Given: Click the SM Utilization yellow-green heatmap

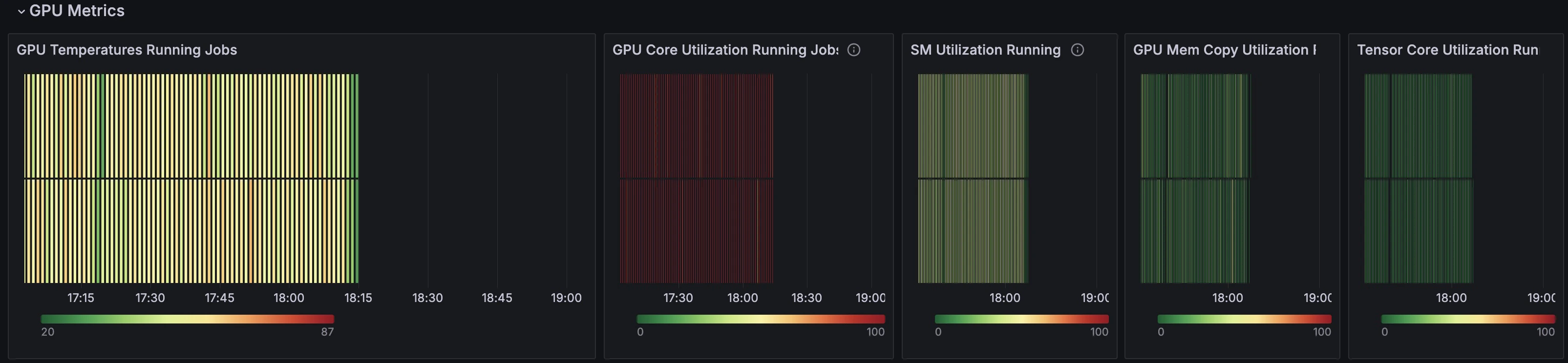Looking at the screenshot, I should [973, 178].
